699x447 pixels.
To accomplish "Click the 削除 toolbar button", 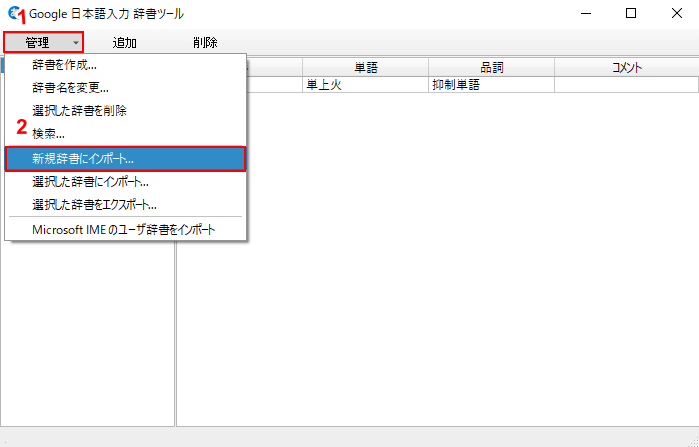I will click(205, 43).
